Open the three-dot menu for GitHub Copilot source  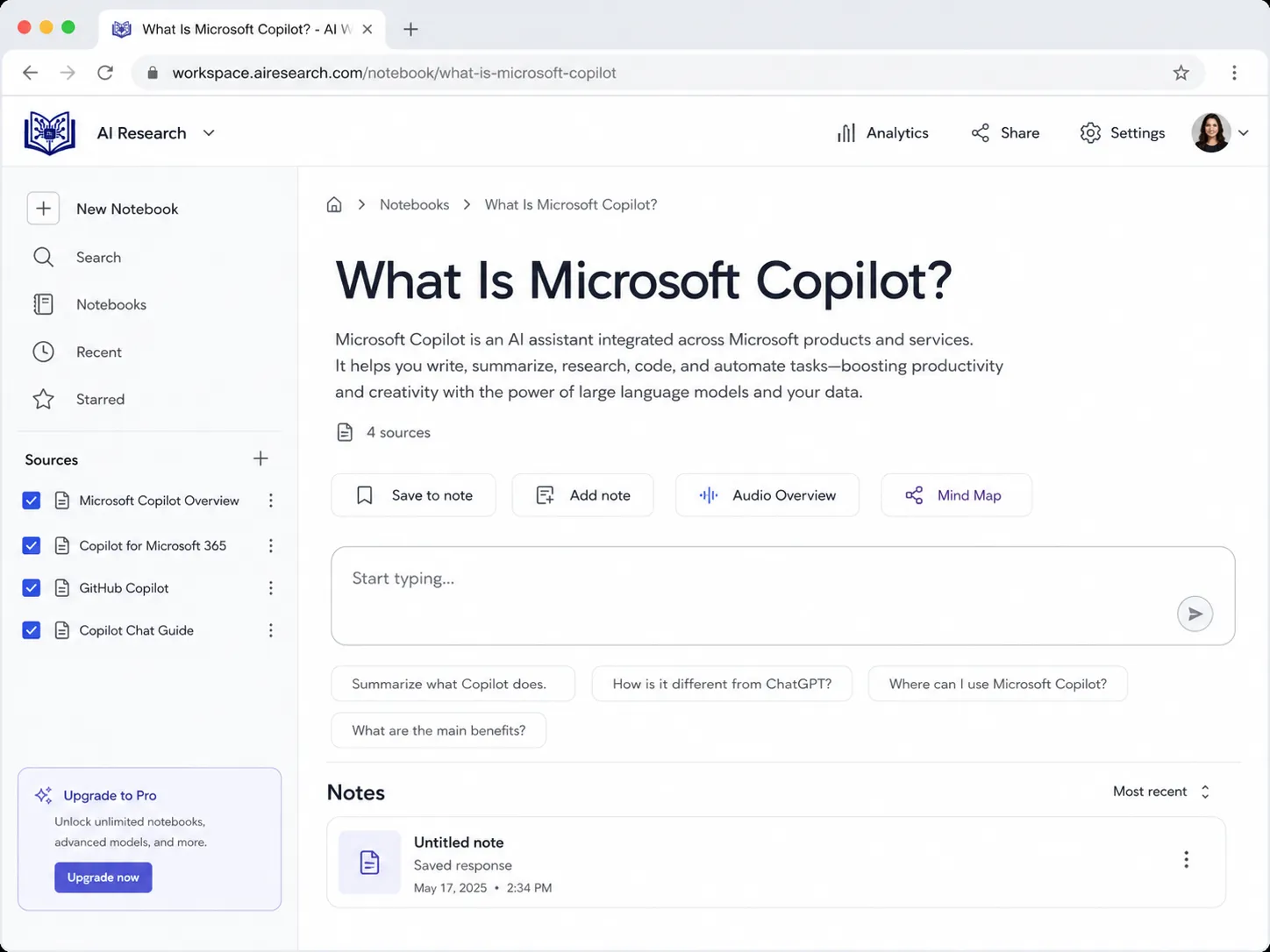pos(271,588)
